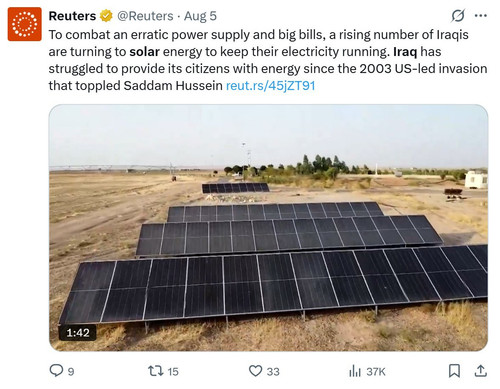The height and width of the screenshot is (389, 500).
Task: Play the solar panels video
Action: [x=268, y=228]
